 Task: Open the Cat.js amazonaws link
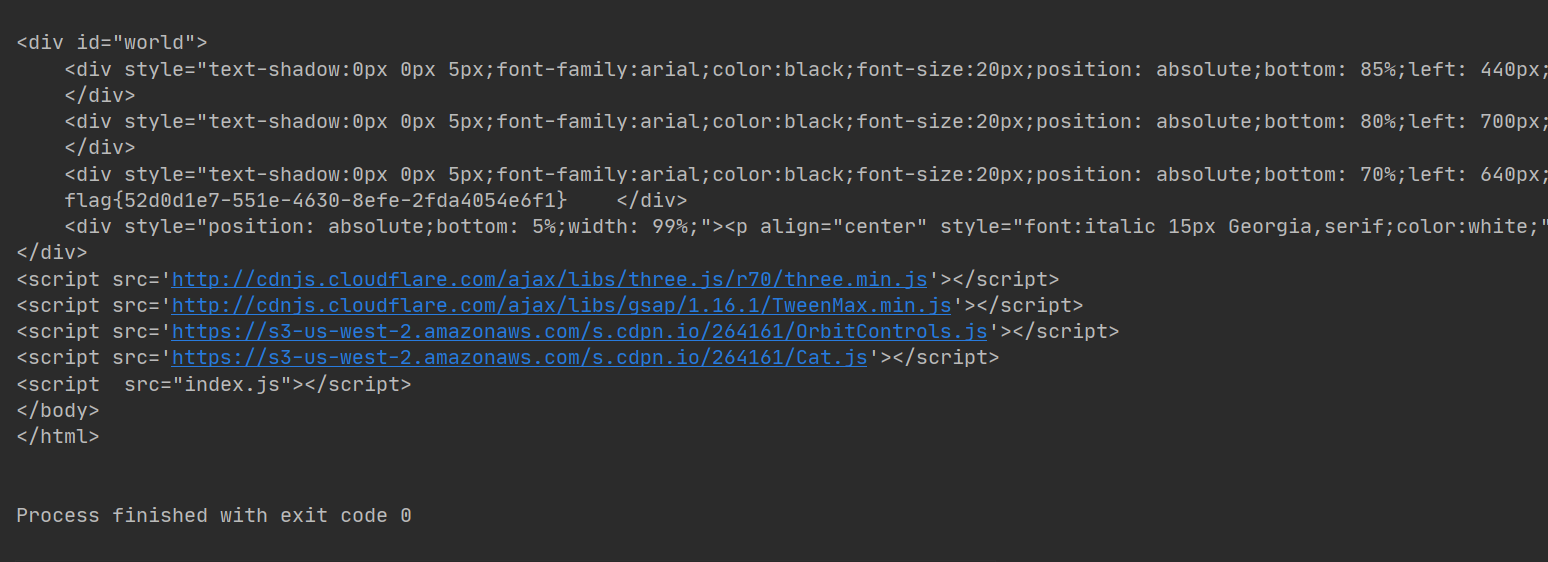point(519,357)
